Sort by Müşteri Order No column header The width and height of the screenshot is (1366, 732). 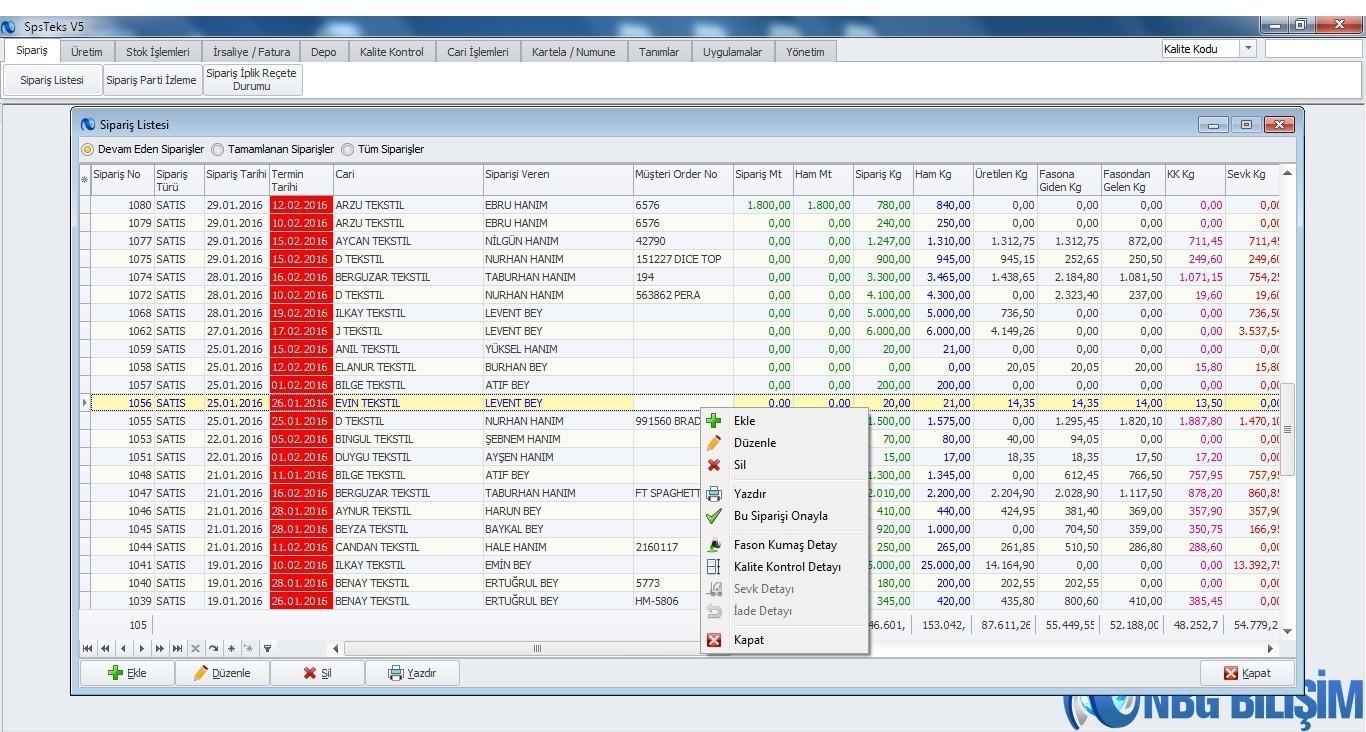point(682,180)
